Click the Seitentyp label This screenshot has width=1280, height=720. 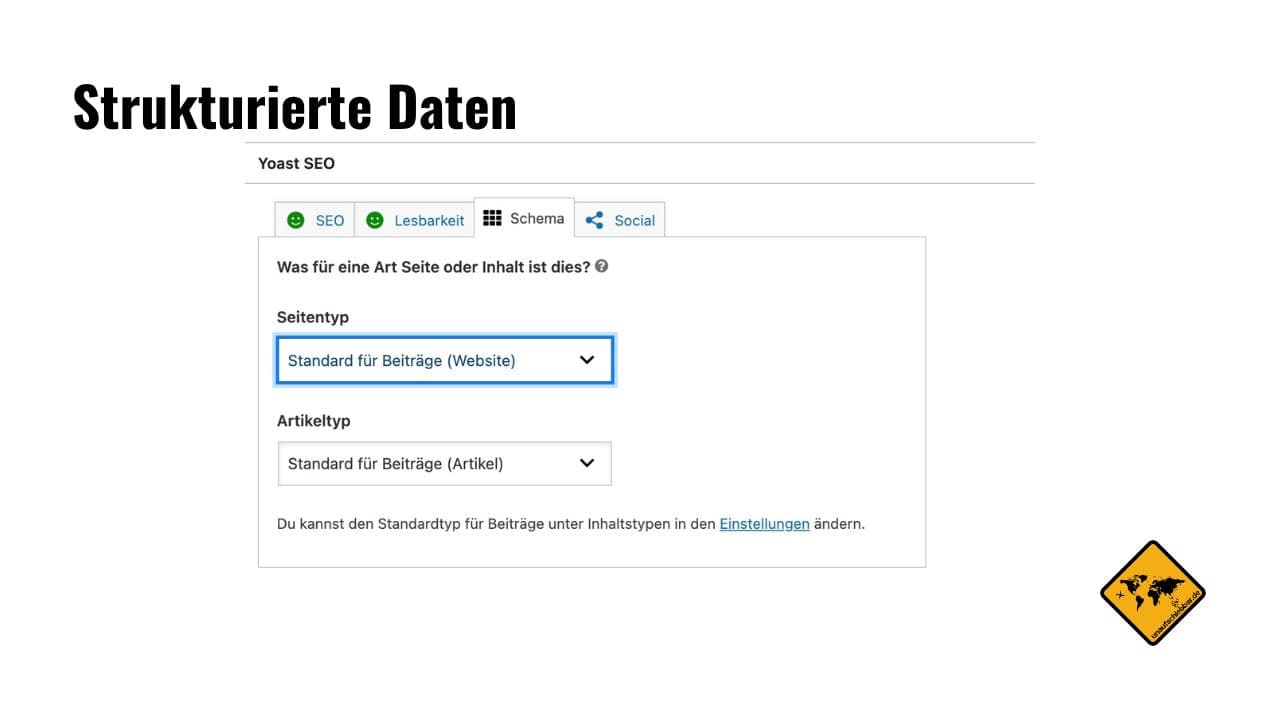[313, 317]
